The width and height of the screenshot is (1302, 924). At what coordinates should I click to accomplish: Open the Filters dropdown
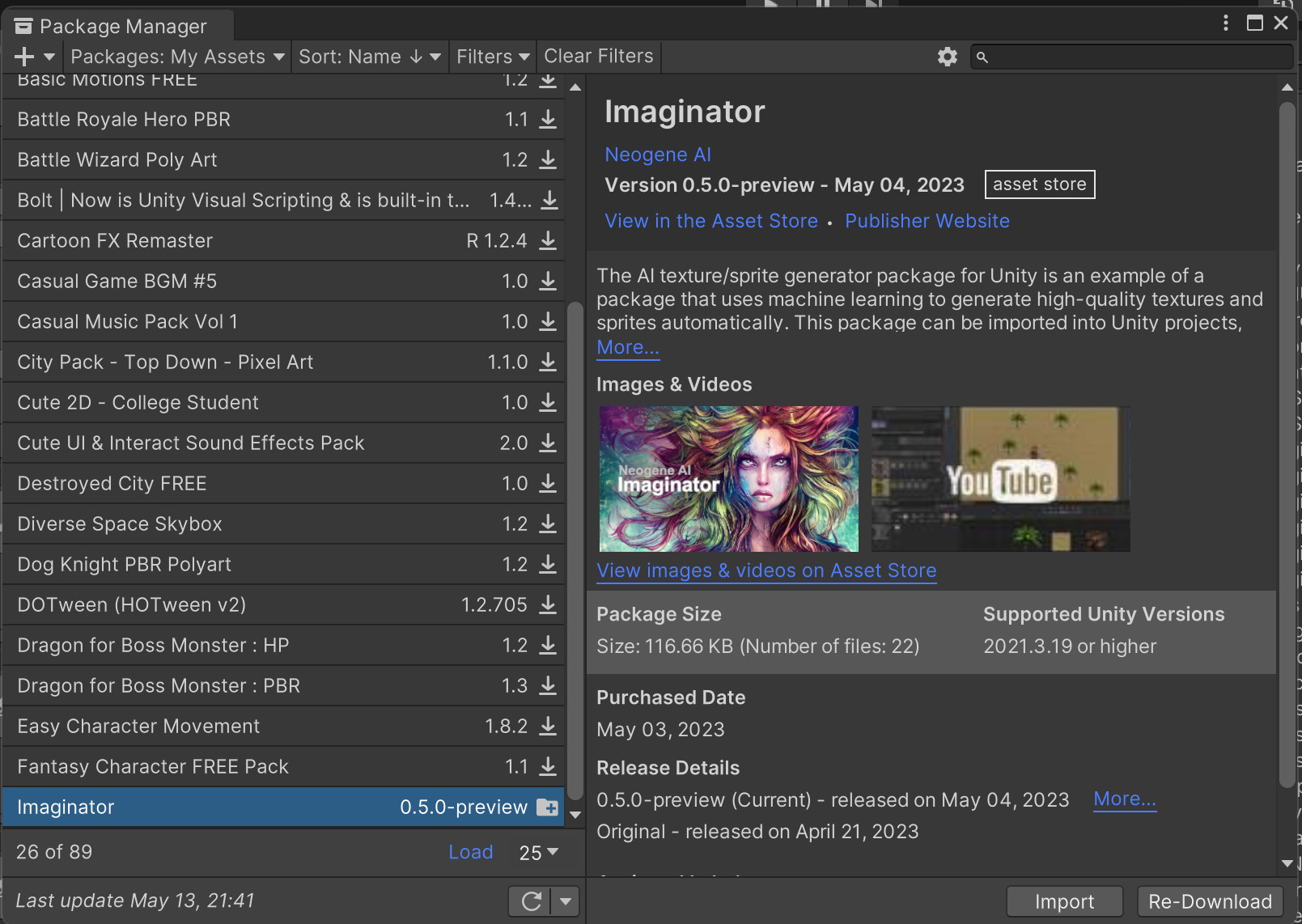pyautogui.click(x=493, y=57)
